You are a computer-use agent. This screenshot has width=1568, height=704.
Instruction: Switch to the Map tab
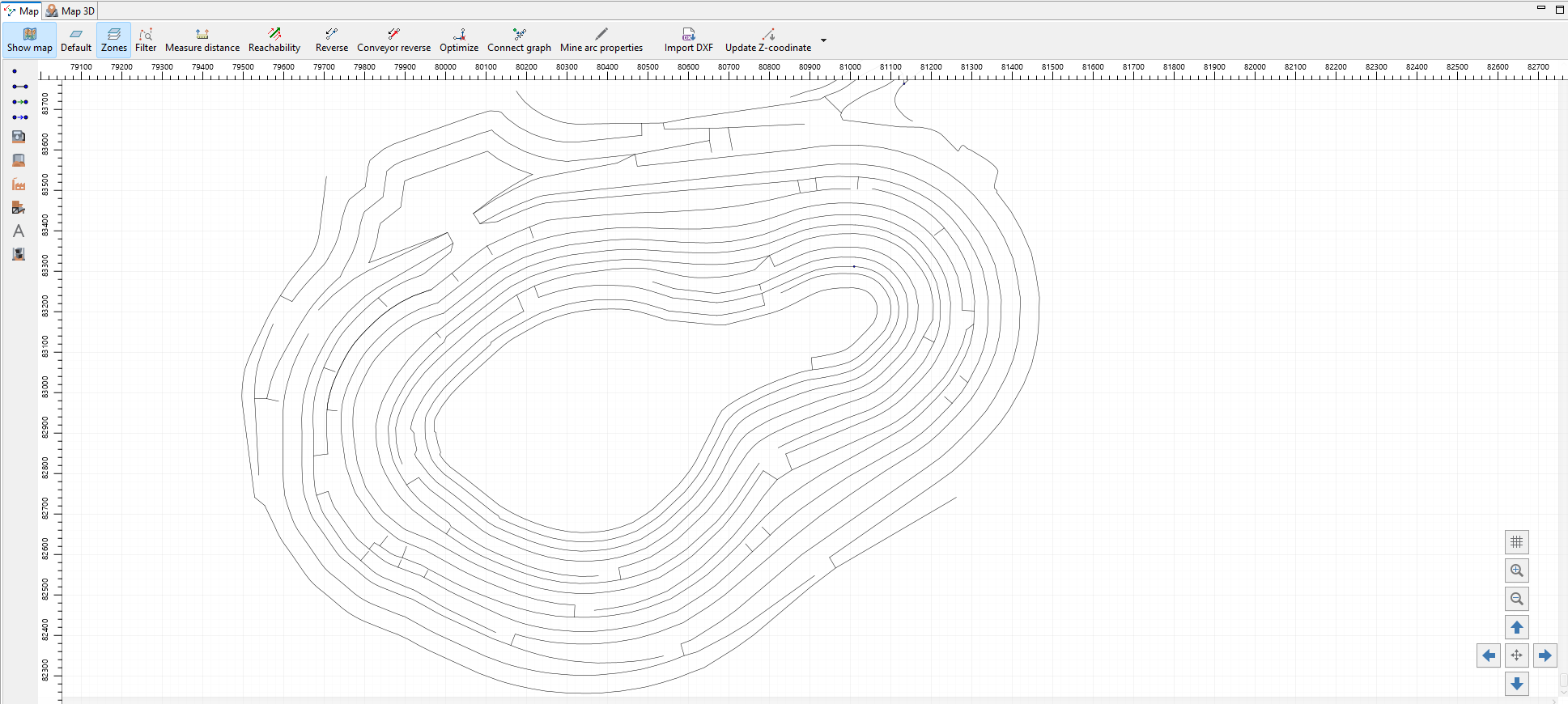(21, 11)
